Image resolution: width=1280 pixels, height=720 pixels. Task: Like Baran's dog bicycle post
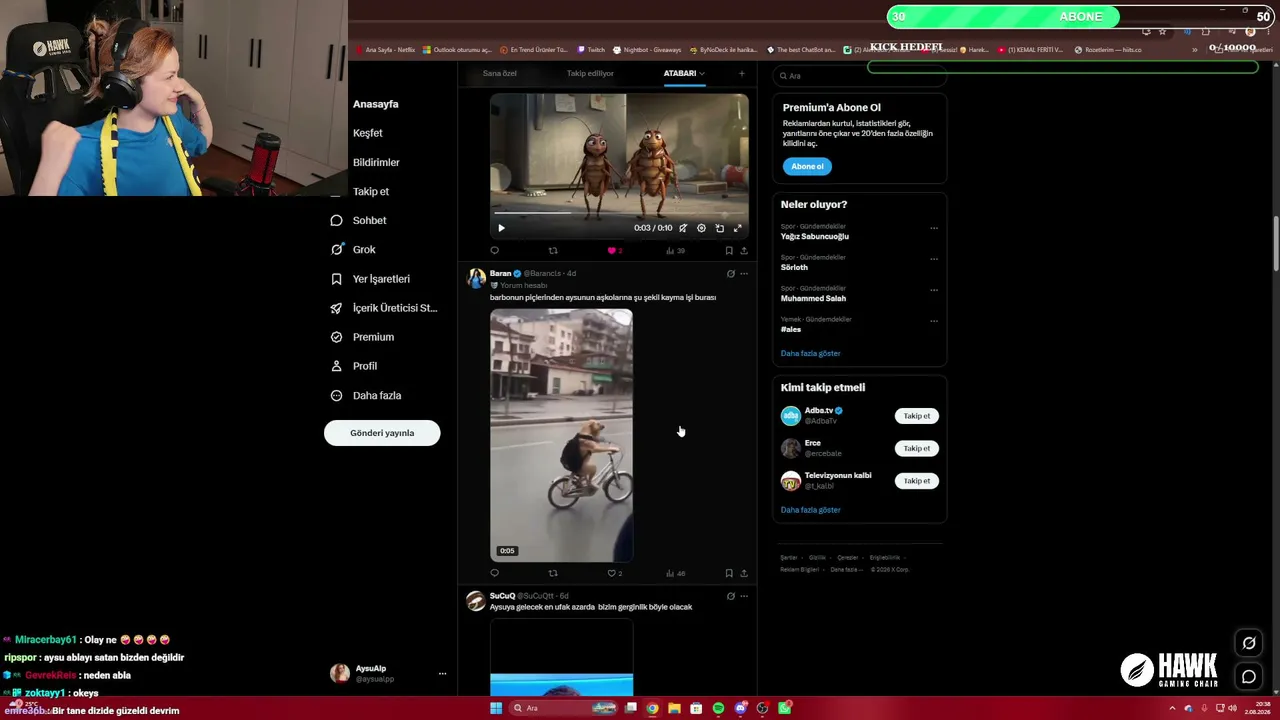(614, 573)
